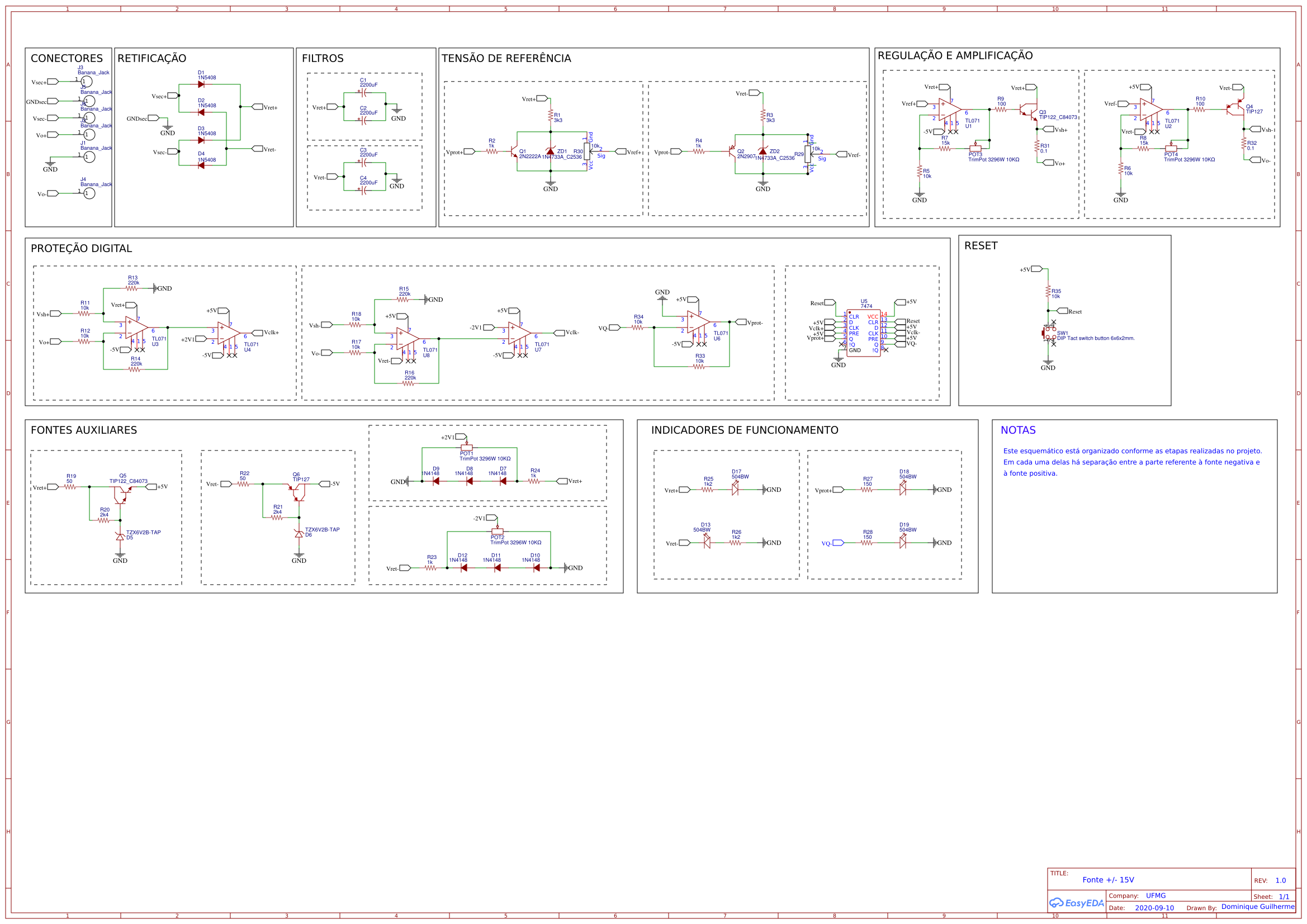The width and height of the screenshot is (1307, 924).
Task: Select flip-flop U5 7474 symbol
Action: 864,333
